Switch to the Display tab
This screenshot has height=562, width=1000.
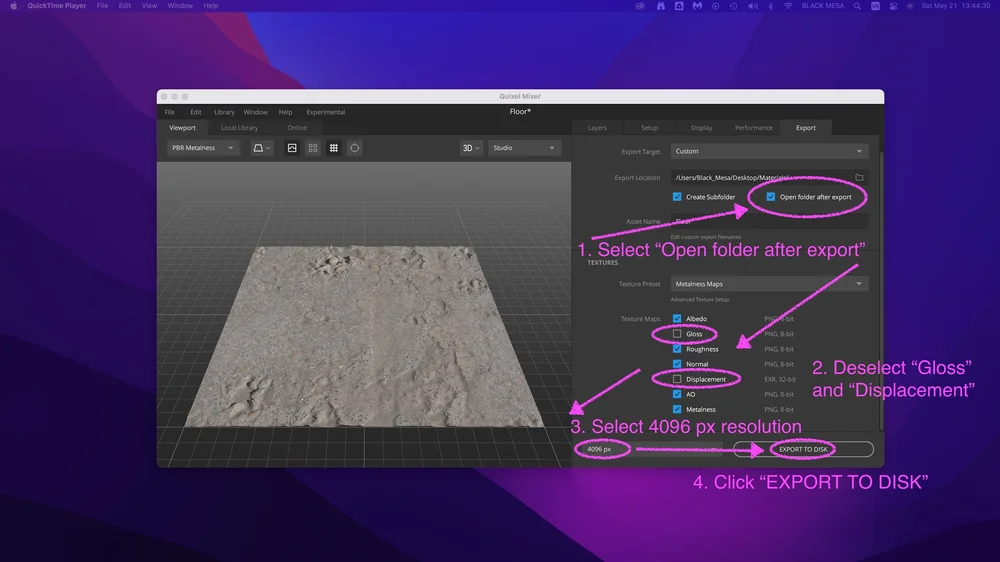[x=701, y=128]
